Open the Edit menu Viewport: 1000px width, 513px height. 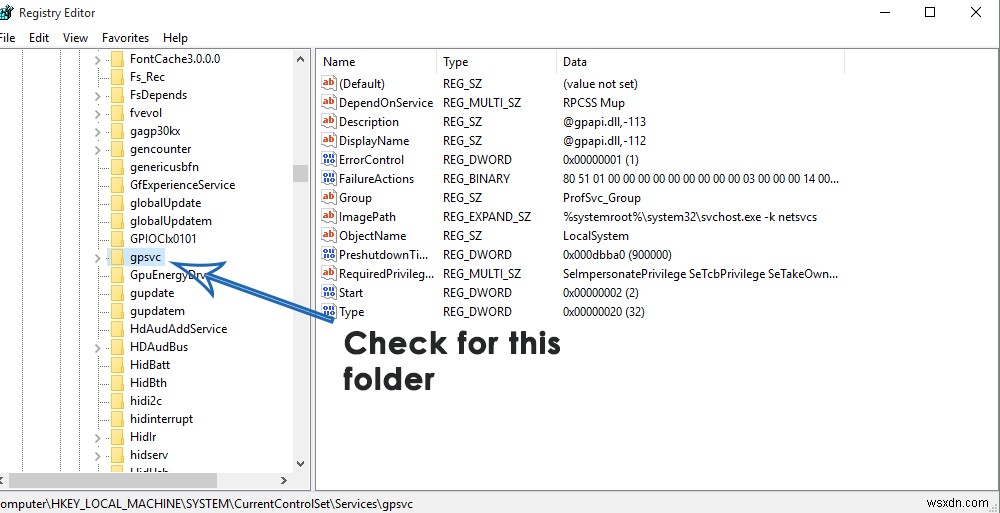[x=39, y=38]
